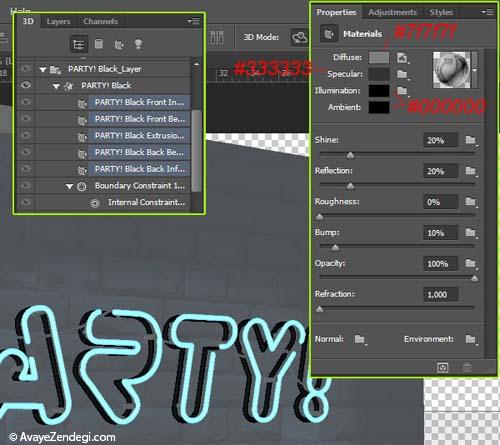The height and width of the screenshot is (445, 500).
Task: Click material icon beside PARTY! Black Extrusion
Action: pos(82,137)
